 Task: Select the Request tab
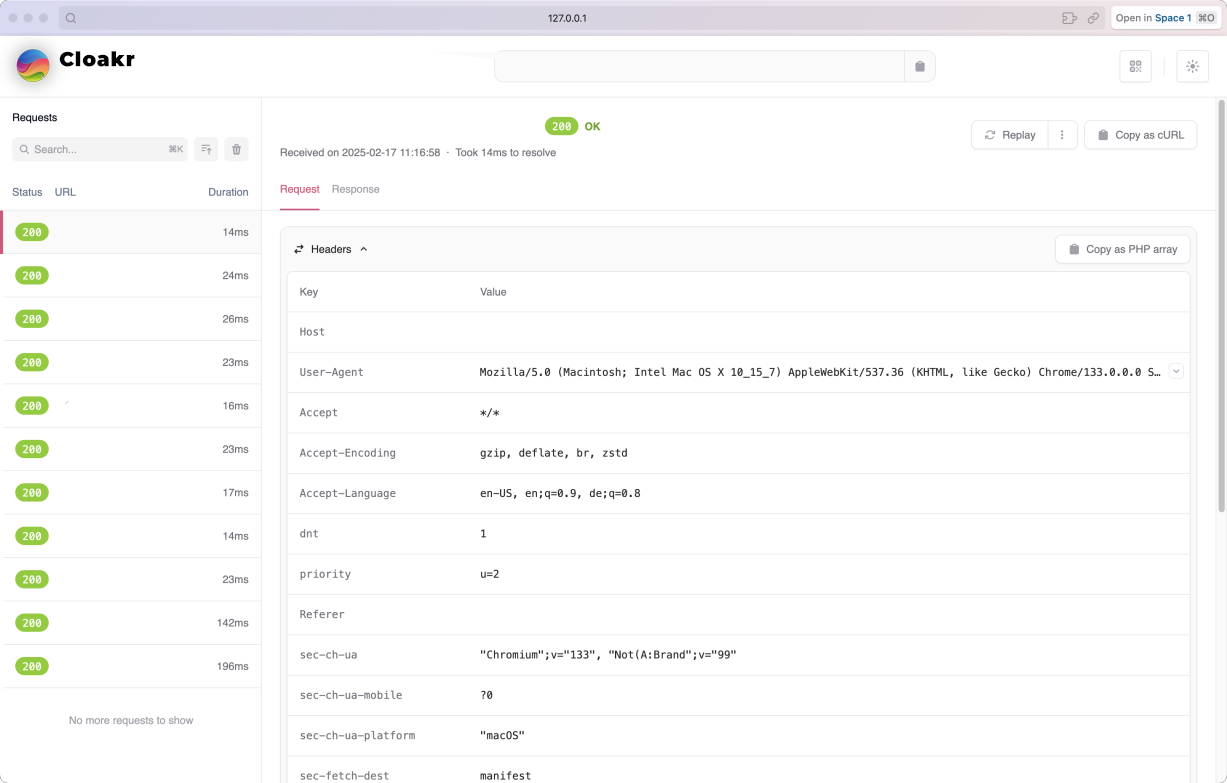[300, 189]
